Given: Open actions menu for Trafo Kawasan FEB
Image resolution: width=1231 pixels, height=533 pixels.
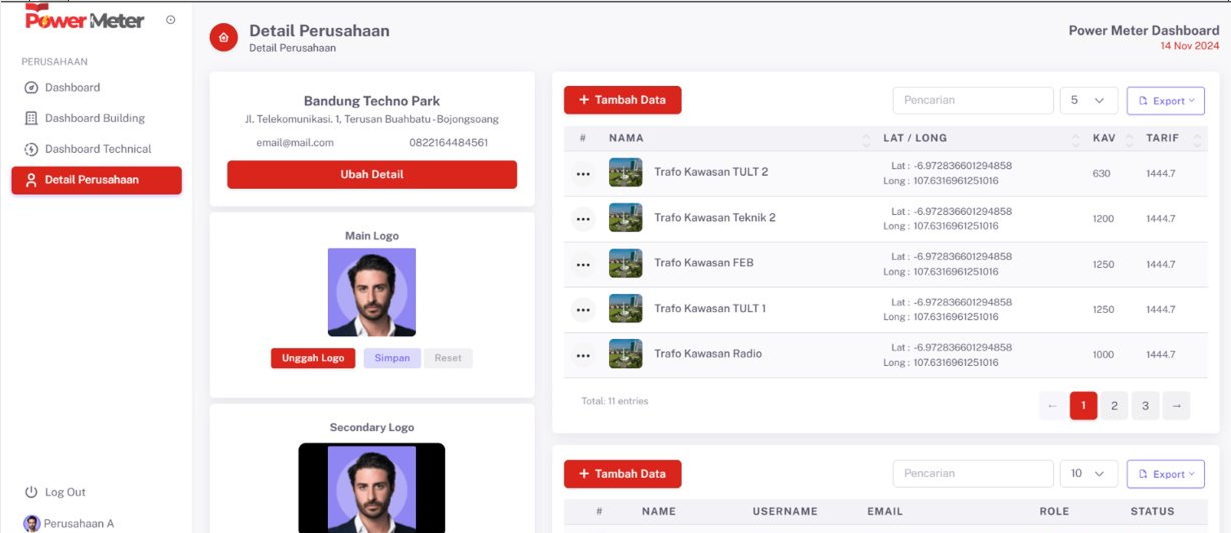Looking at the screenshot, I should [583, 265].
